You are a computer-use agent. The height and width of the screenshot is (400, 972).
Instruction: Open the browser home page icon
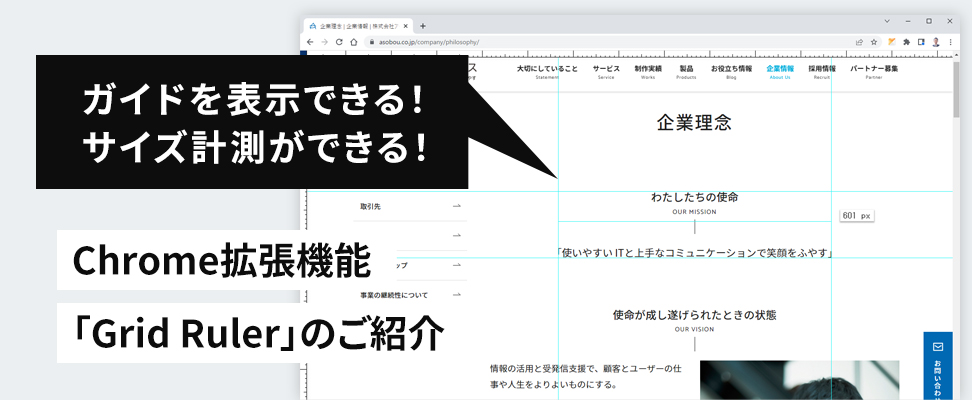[x=353, y=42]
